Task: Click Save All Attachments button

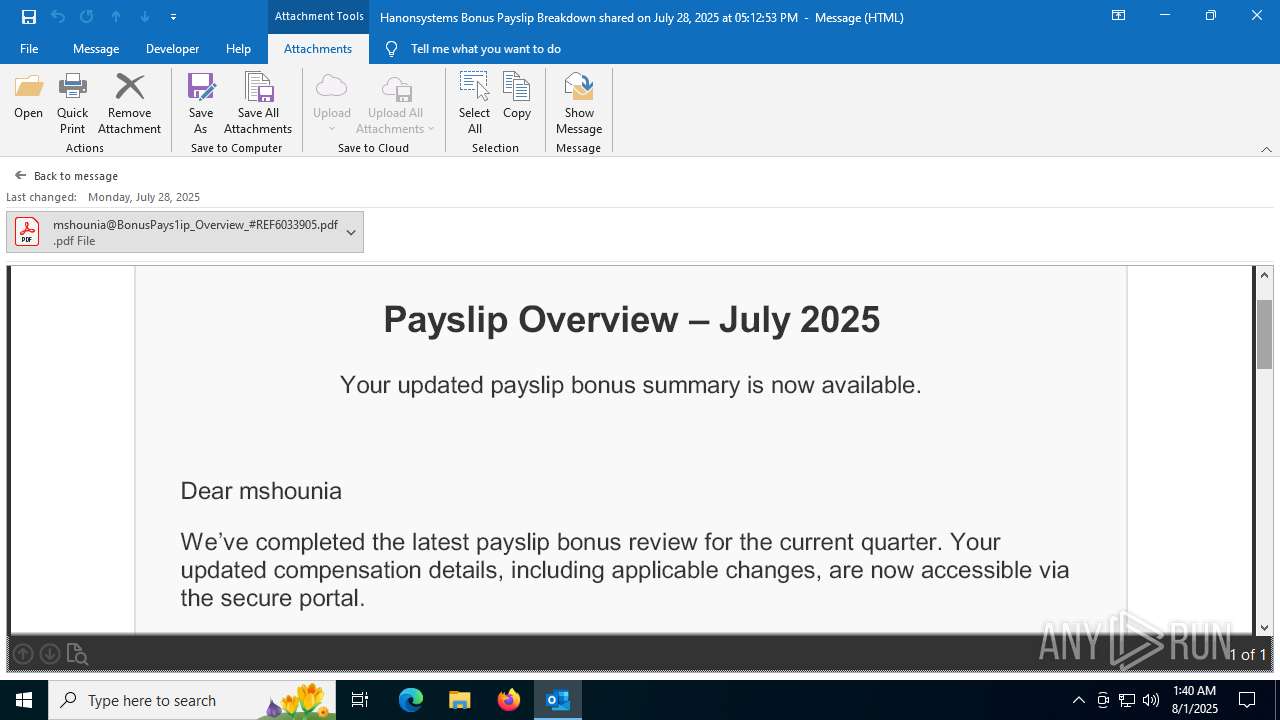Action: pyautogui.click(x=258, y=104)
